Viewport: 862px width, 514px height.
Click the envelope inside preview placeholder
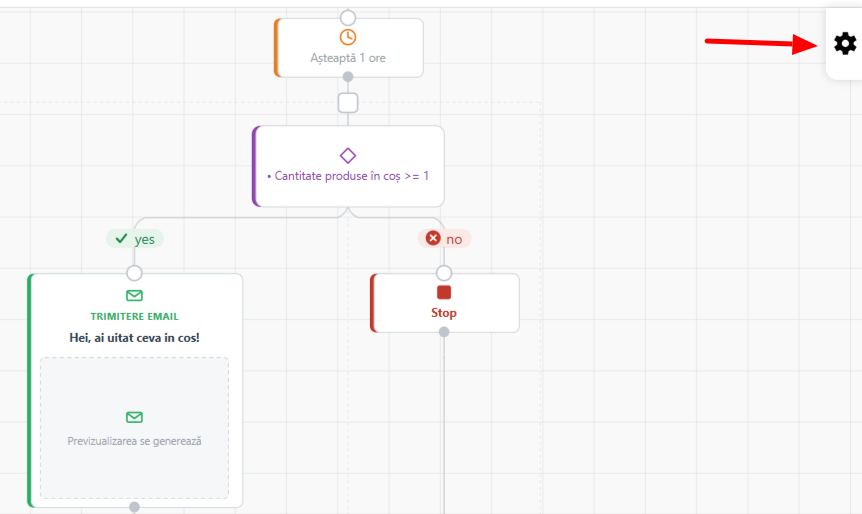[134, 417]
